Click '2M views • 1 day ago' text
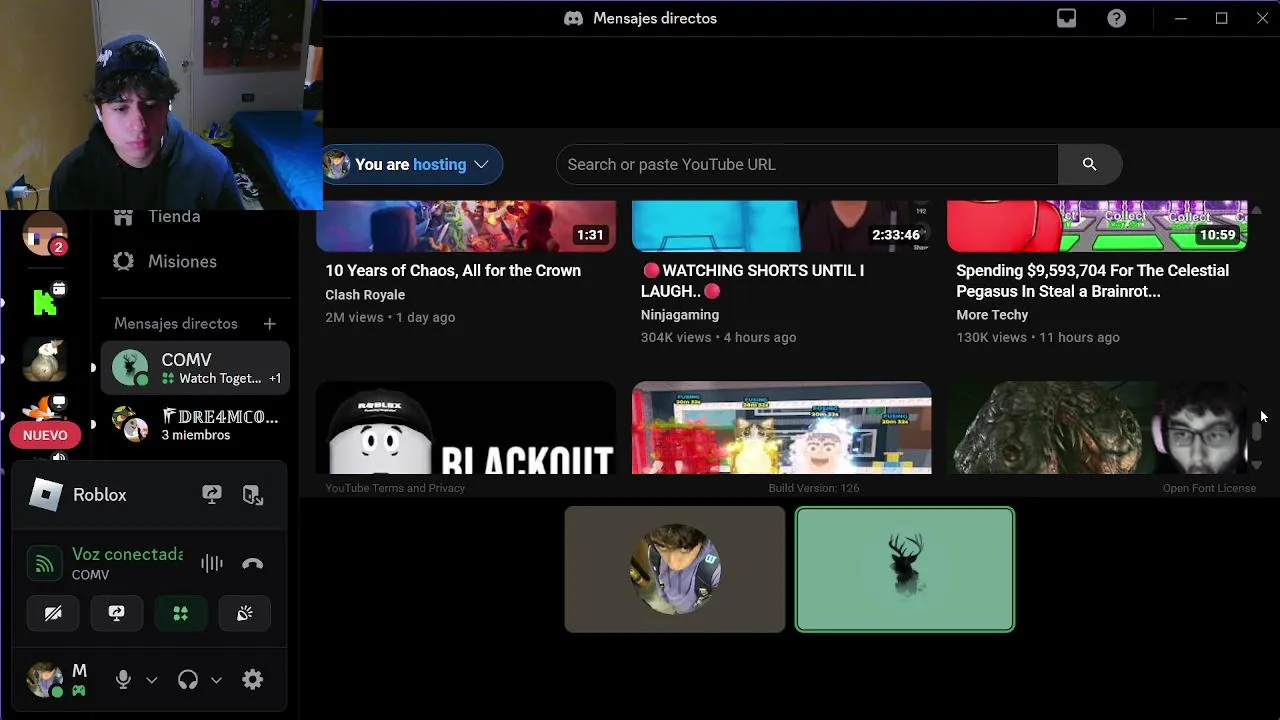The height and width of the screenshot is (720, 1280). click(390, 317)
